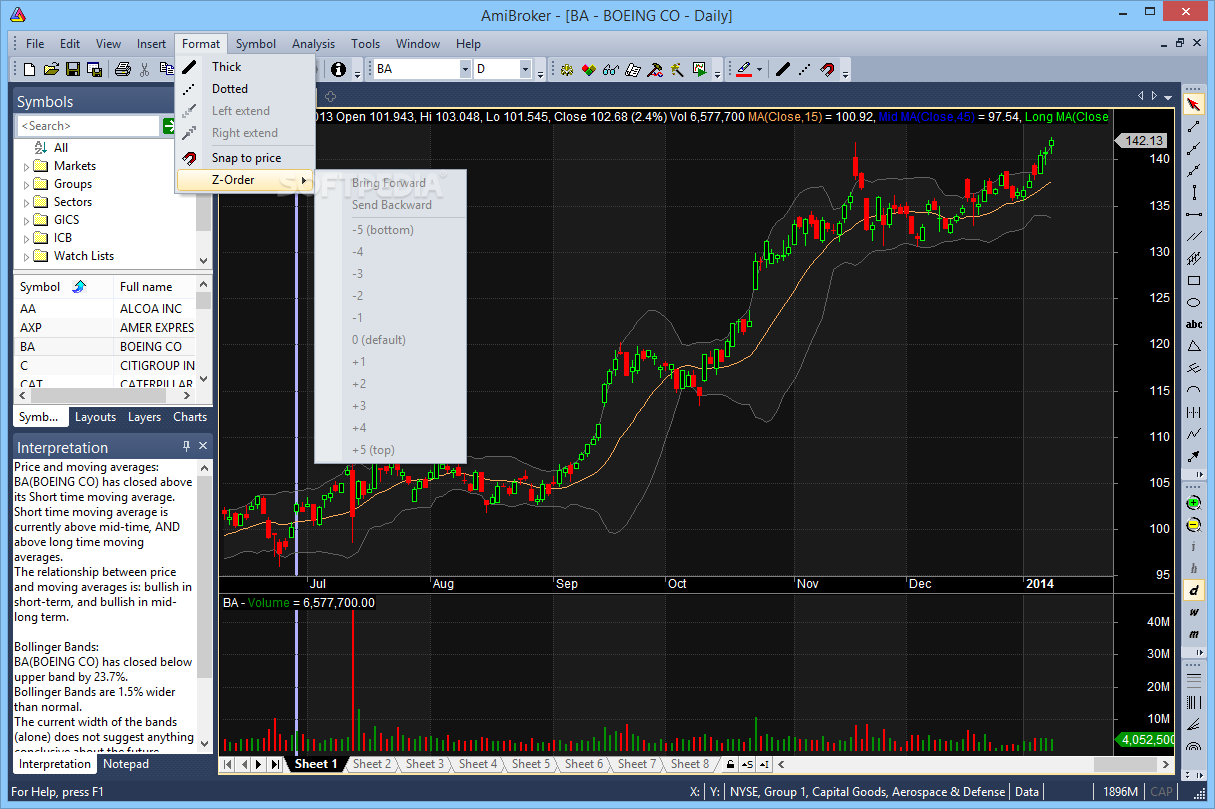Click the New document icon
1215x809 pixels.
(29, 69)
